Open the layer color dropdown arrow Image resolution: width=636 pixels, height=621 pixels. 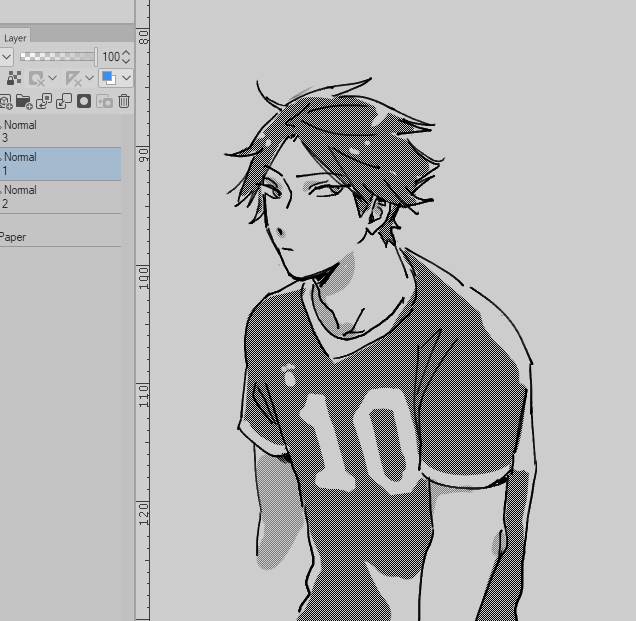point(127,78)
